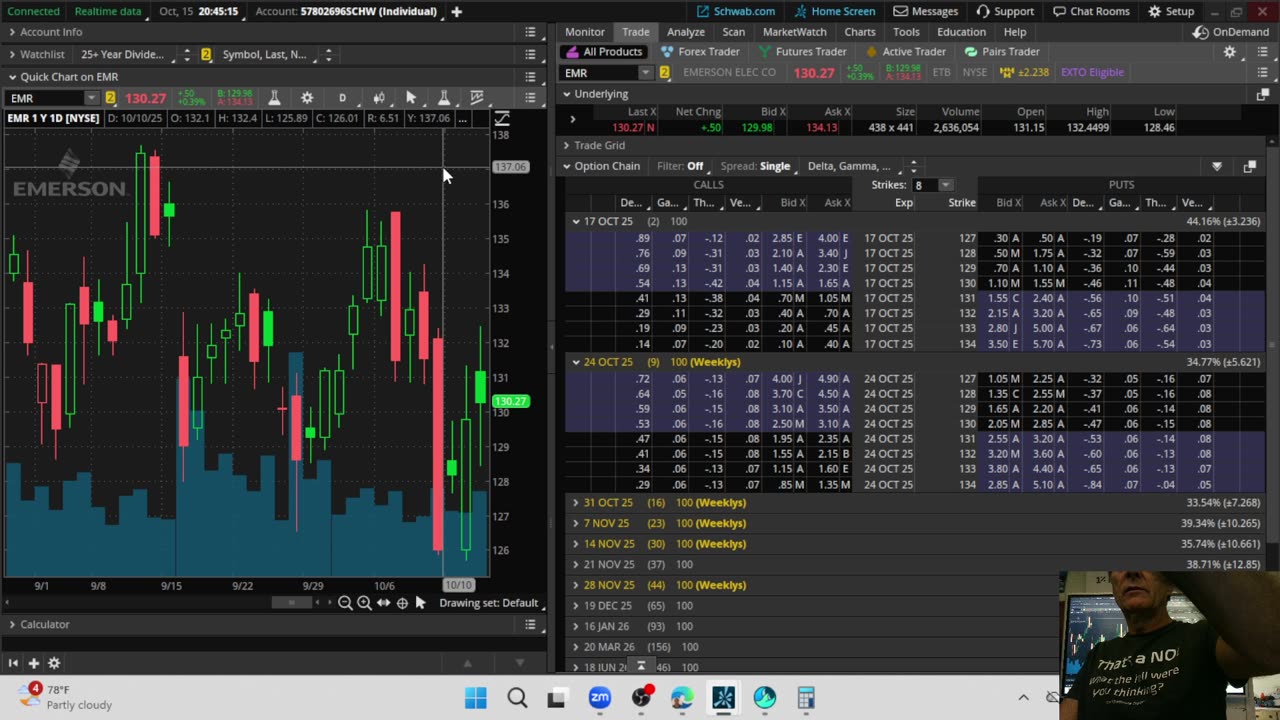Open the Watchlist panel menu icon
This screenshot has width=1280, height=720.
point(530,54)
